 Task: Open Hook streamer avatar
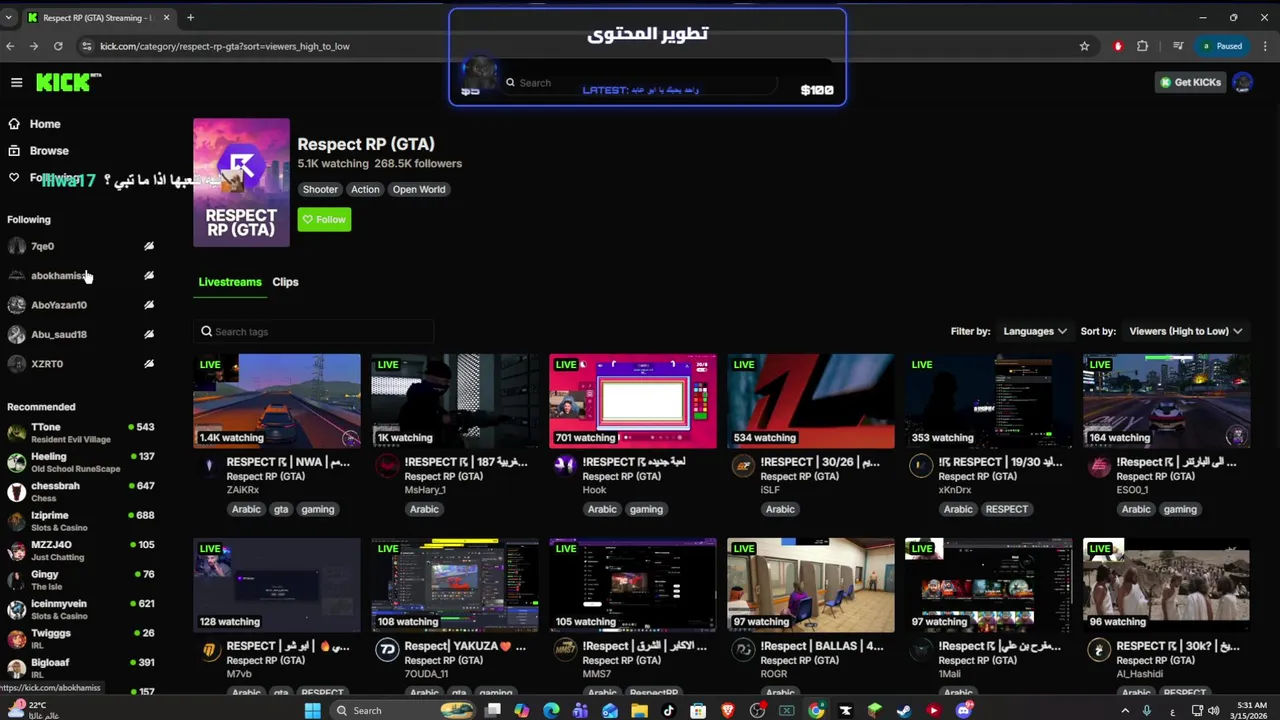(x=564, y=466)
